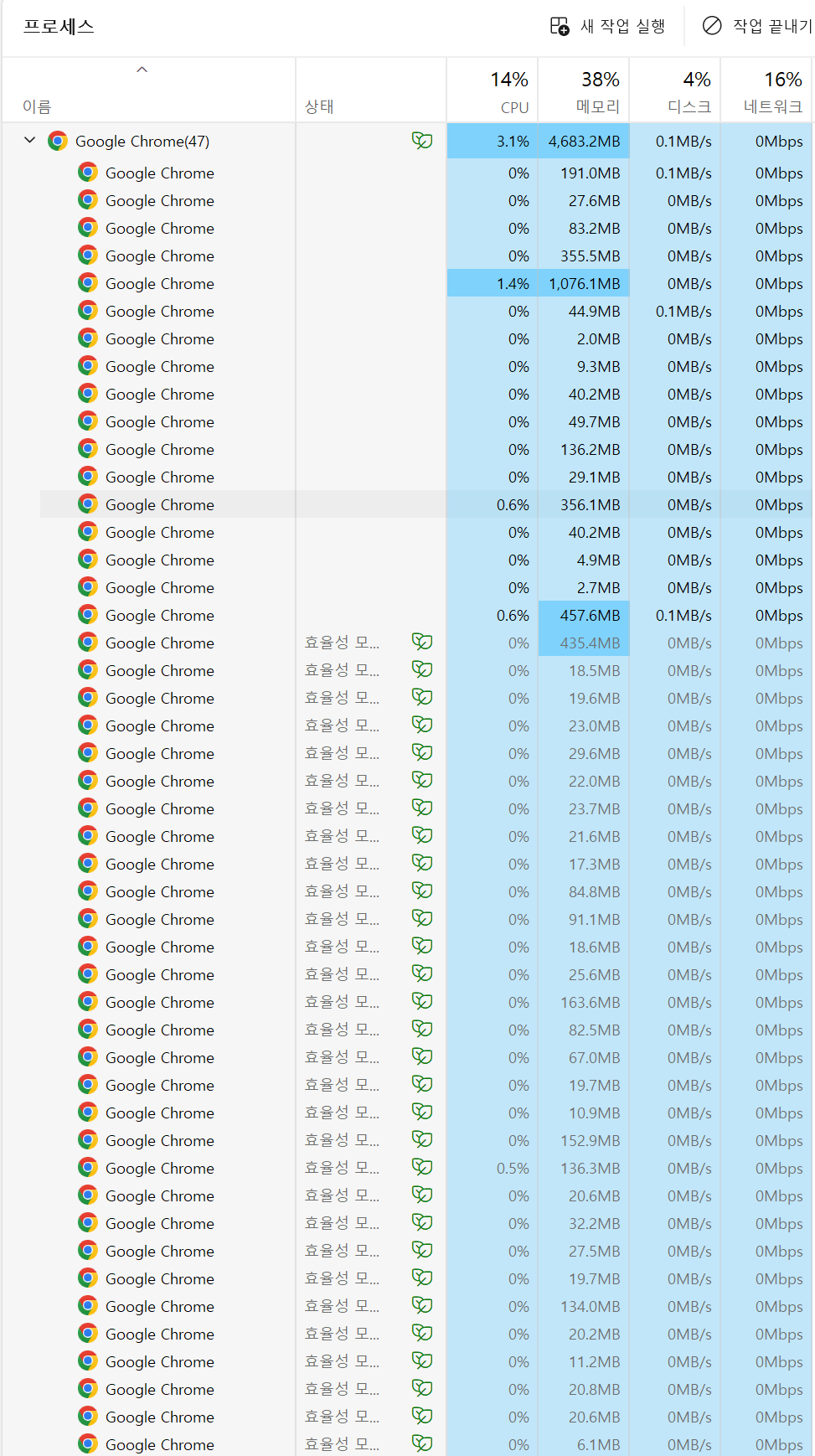Click the memory cell showing 27.5MB
This screenshot has height=1456, width=815.
click(584, 1251)
